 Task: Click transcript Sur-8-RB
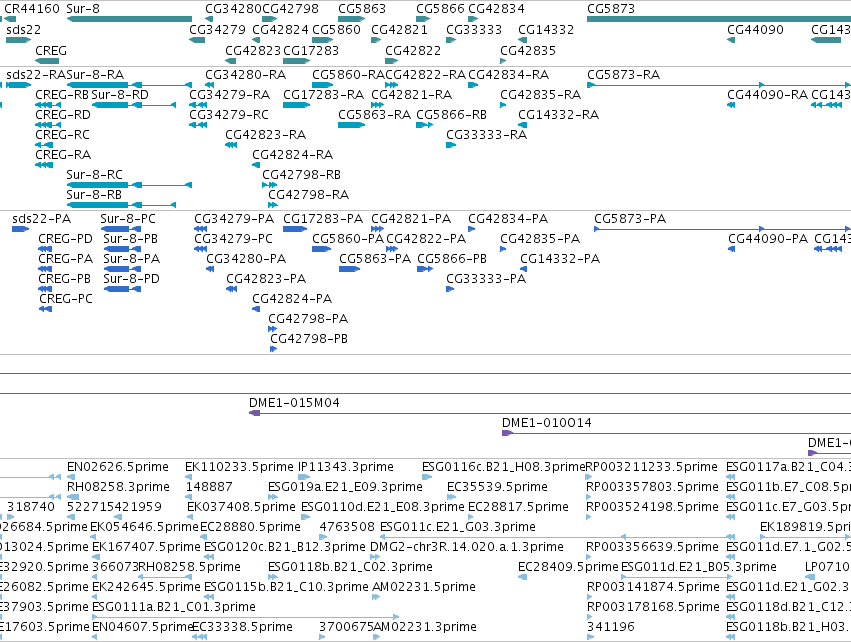coord(94,194)
